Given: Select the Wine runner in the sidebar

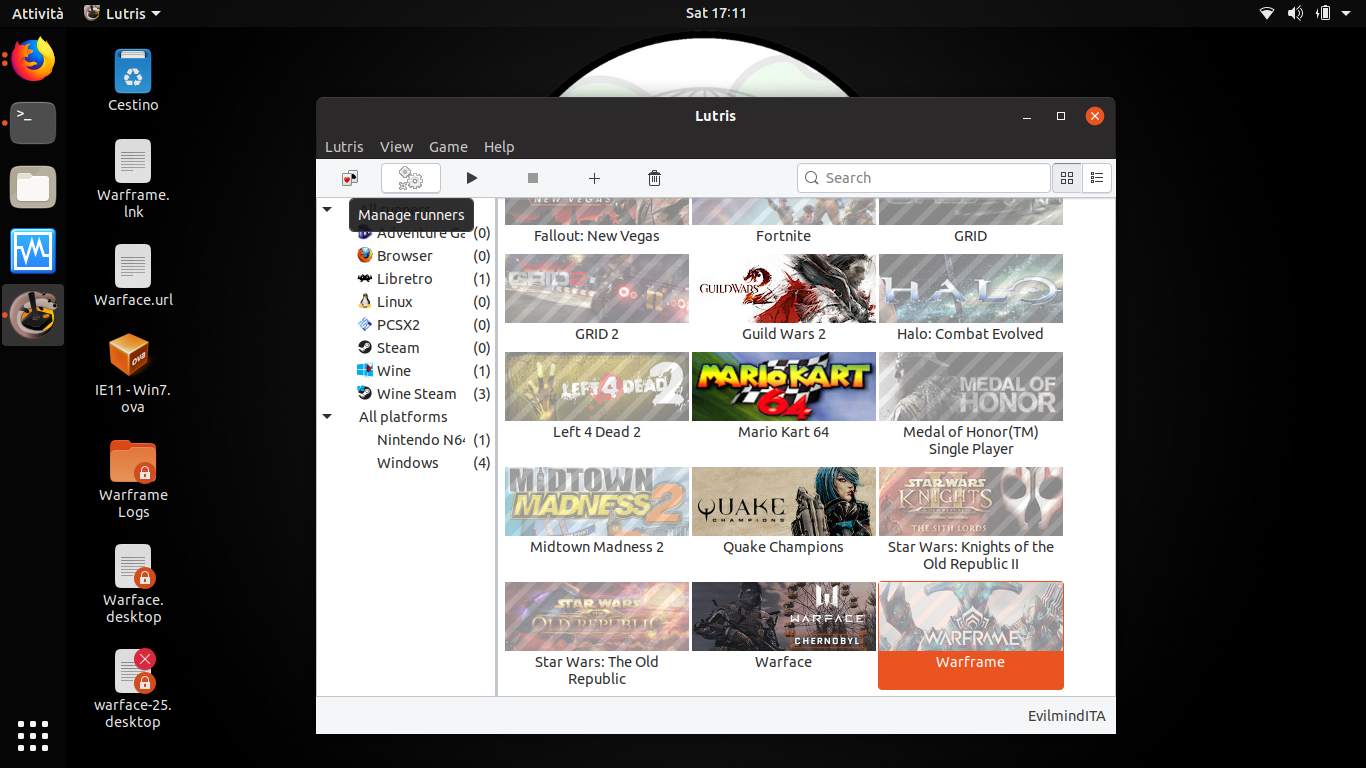Looking at the screenshot, I should [x=394, y=370].
